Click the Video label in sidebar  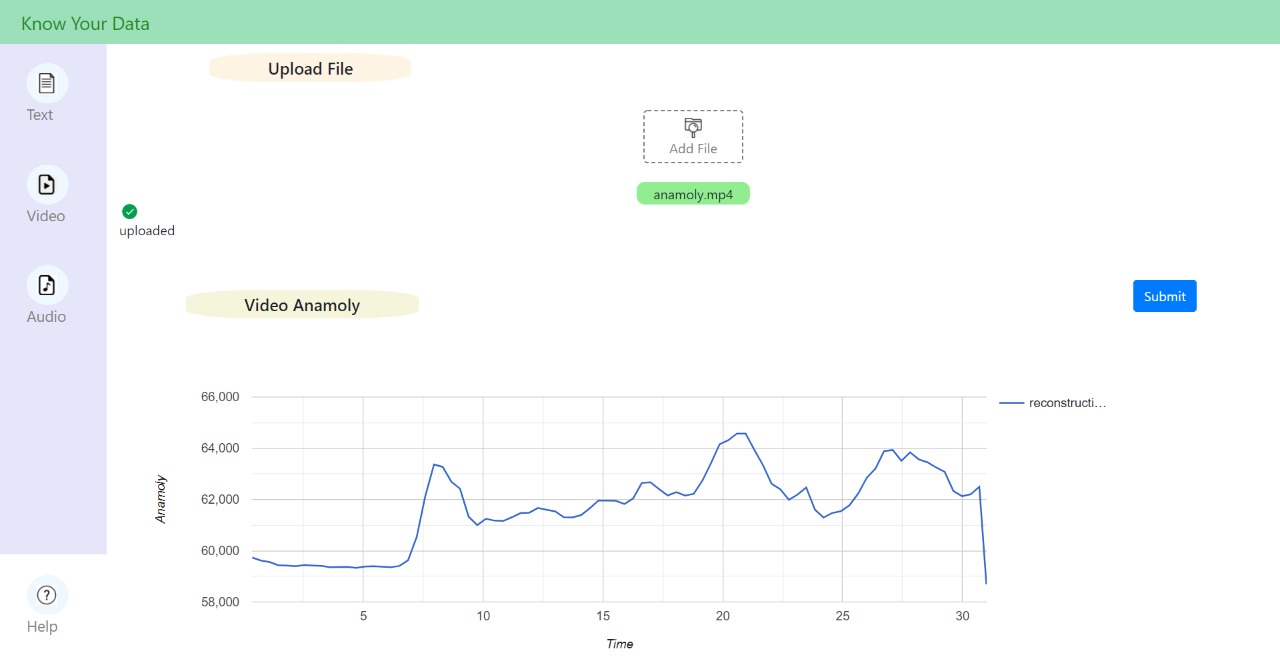(x=46, y=216)
